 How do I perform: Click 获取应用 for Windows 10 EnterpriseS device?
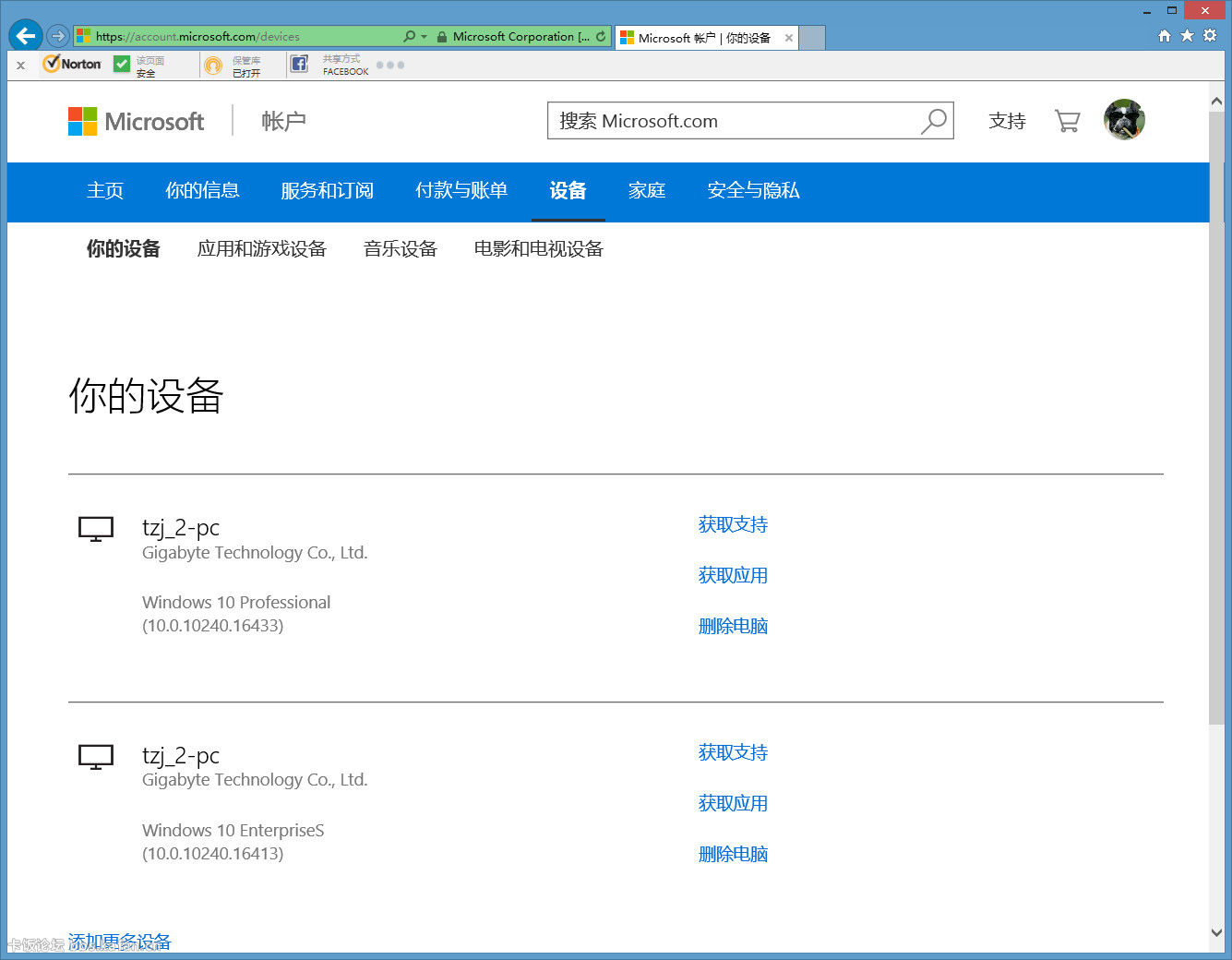coord(733,803)
